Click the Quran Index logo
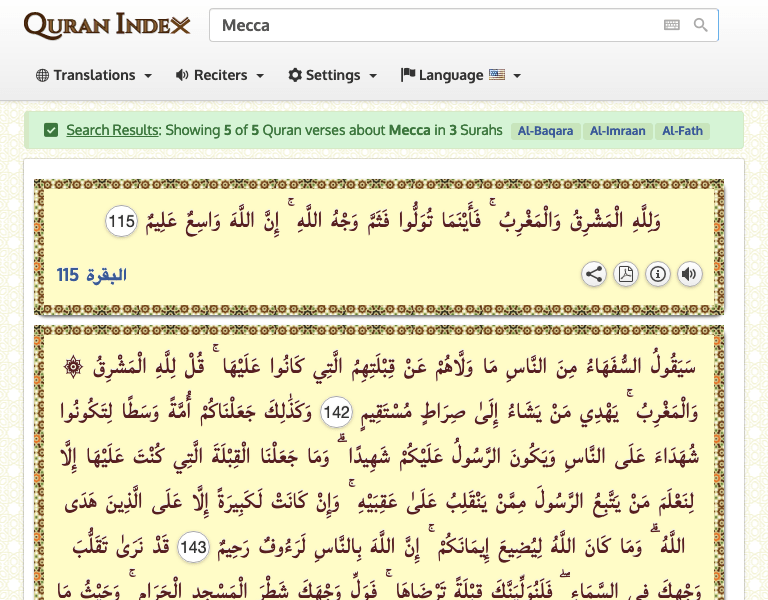Image resolution: width=768 pixels, height=600 pixels. [107, 25]
